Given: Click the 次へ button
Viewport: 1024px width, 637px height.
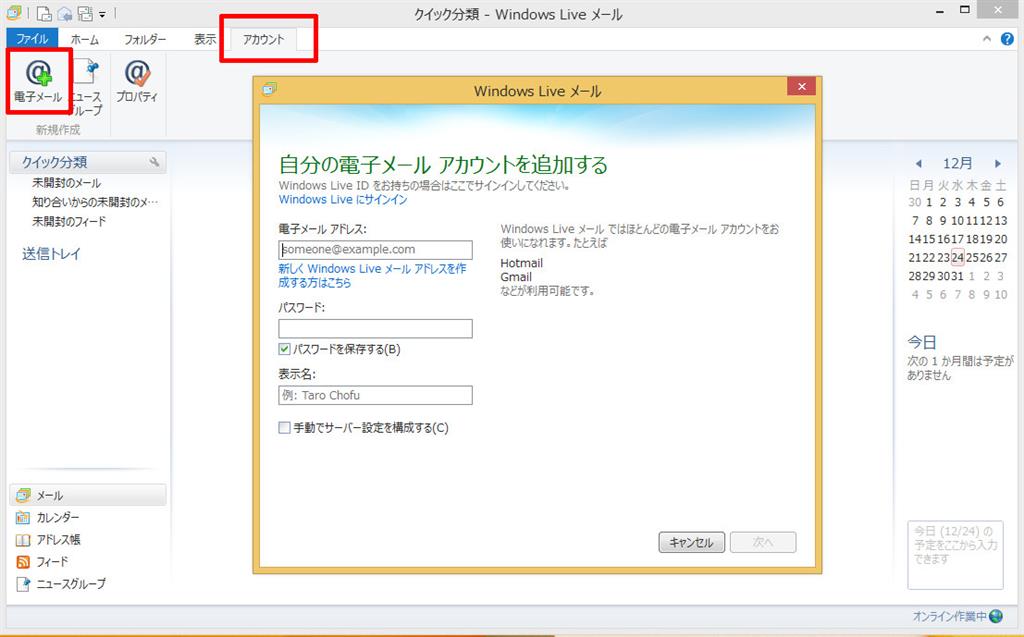Looking at the screenshot, I should [x=763, y=542].
